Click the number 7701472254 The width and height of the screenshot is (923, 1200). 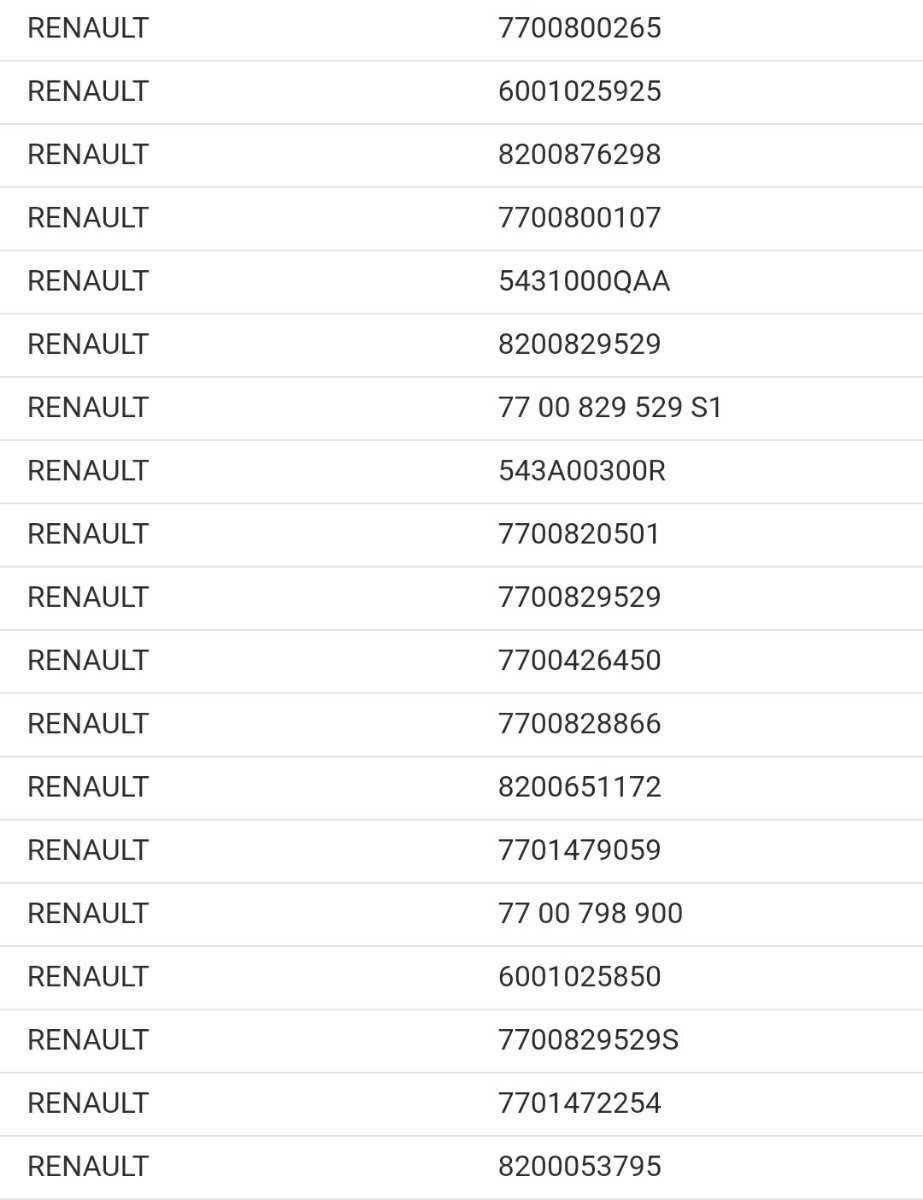(x=579, y=1103)
